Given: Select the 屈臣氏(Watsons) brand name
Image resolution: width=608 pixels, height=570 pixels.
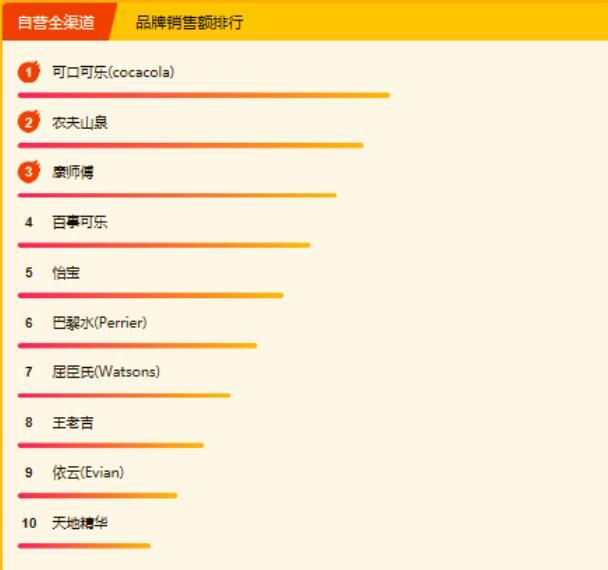Looking at the screenshot, I should [106, 372].
